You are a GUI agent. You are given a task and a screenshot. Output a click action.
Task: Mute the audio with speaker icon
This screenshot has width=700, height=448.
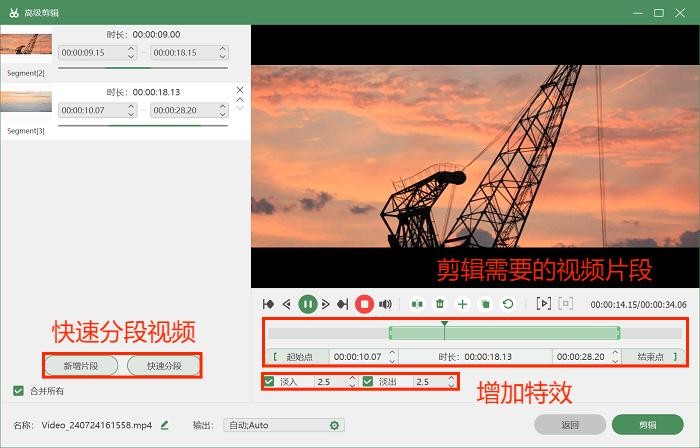[385, 303]
